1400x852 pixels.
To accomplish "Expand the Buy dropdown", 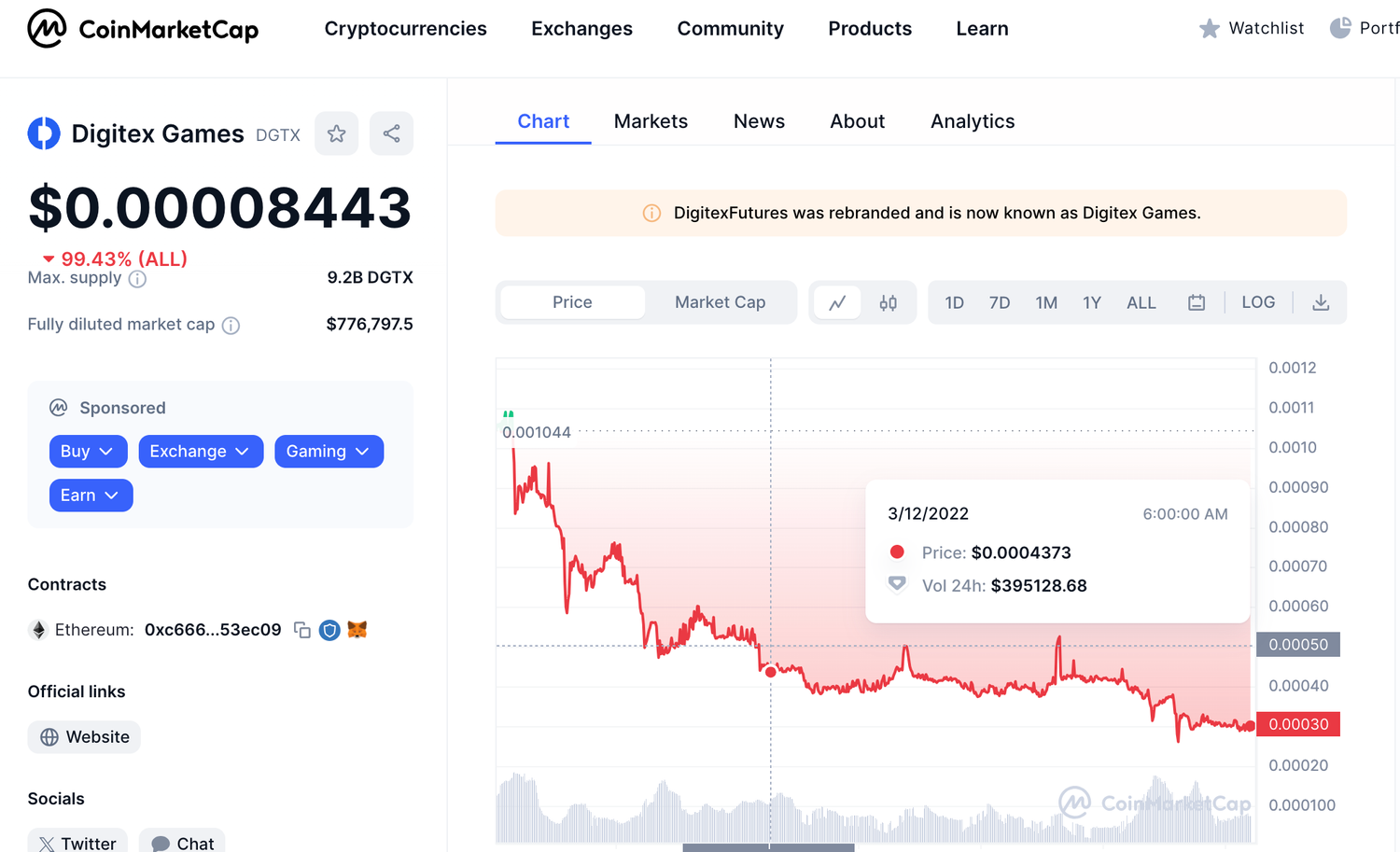I will click(x=87, y=452).
